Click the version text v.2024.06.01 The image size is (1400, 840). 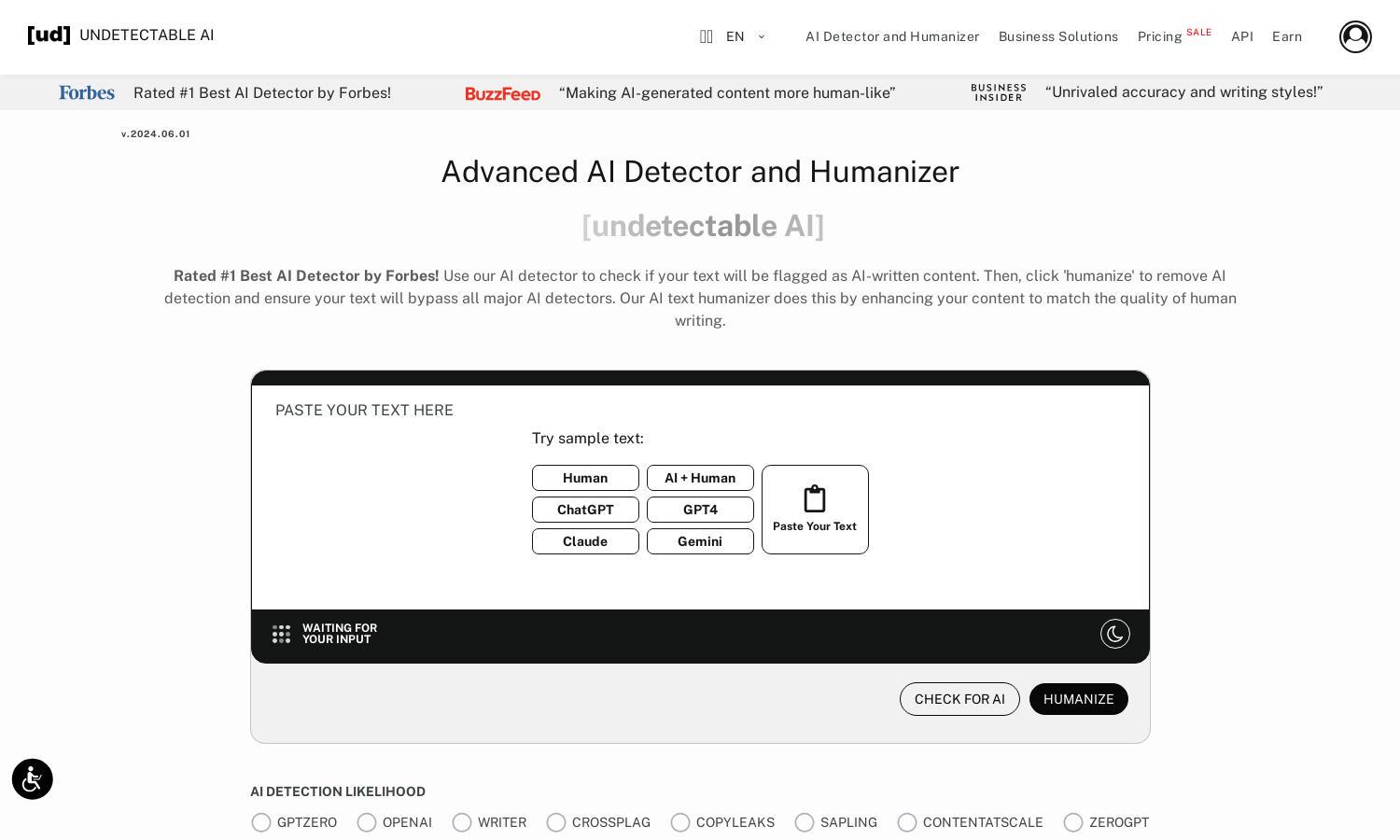coord(156,134)
